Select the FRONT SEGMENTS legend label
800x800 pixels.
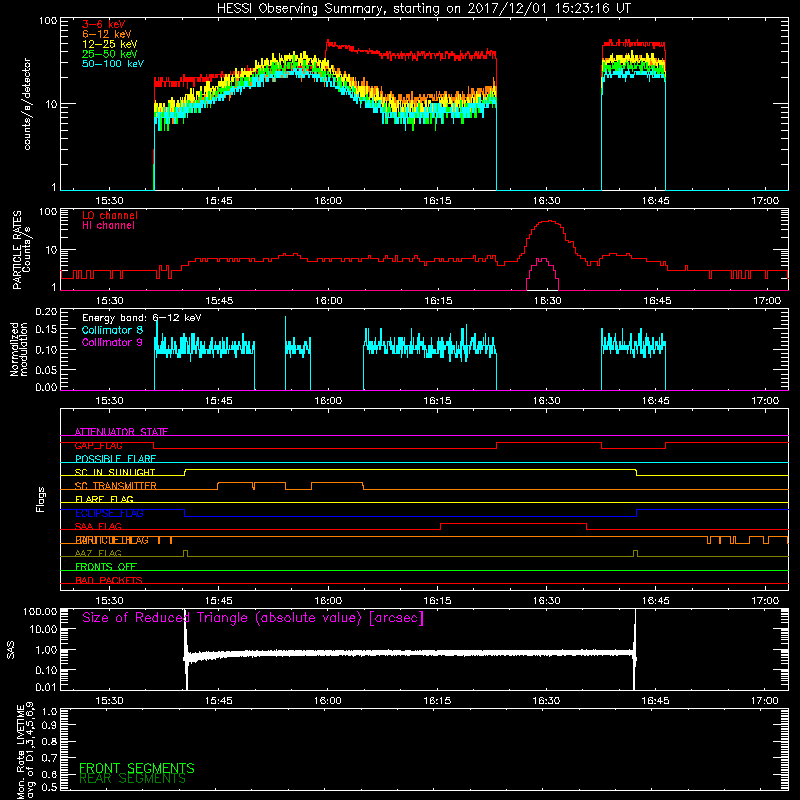click(137, 768)
